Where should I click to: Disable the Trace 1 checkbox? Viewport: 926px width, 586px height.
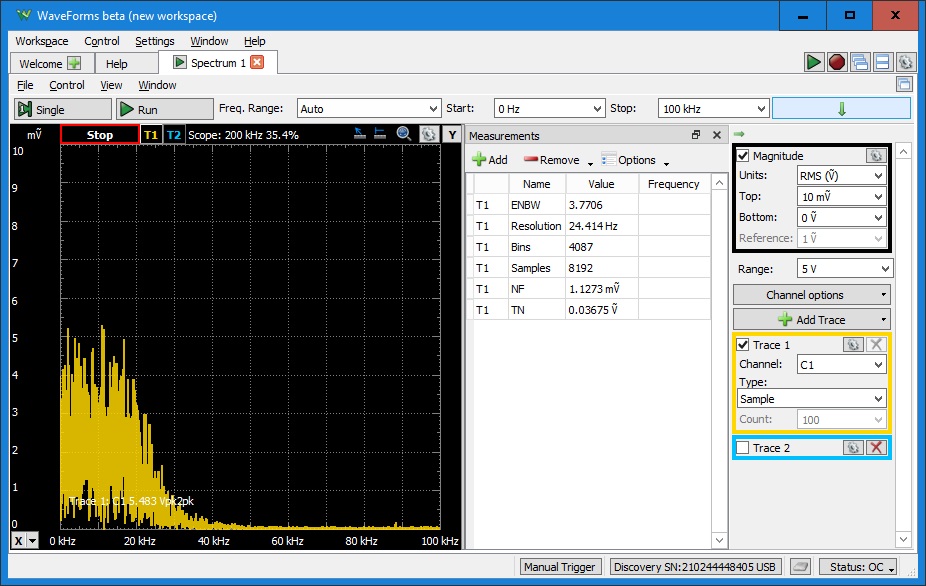(743, 345)
